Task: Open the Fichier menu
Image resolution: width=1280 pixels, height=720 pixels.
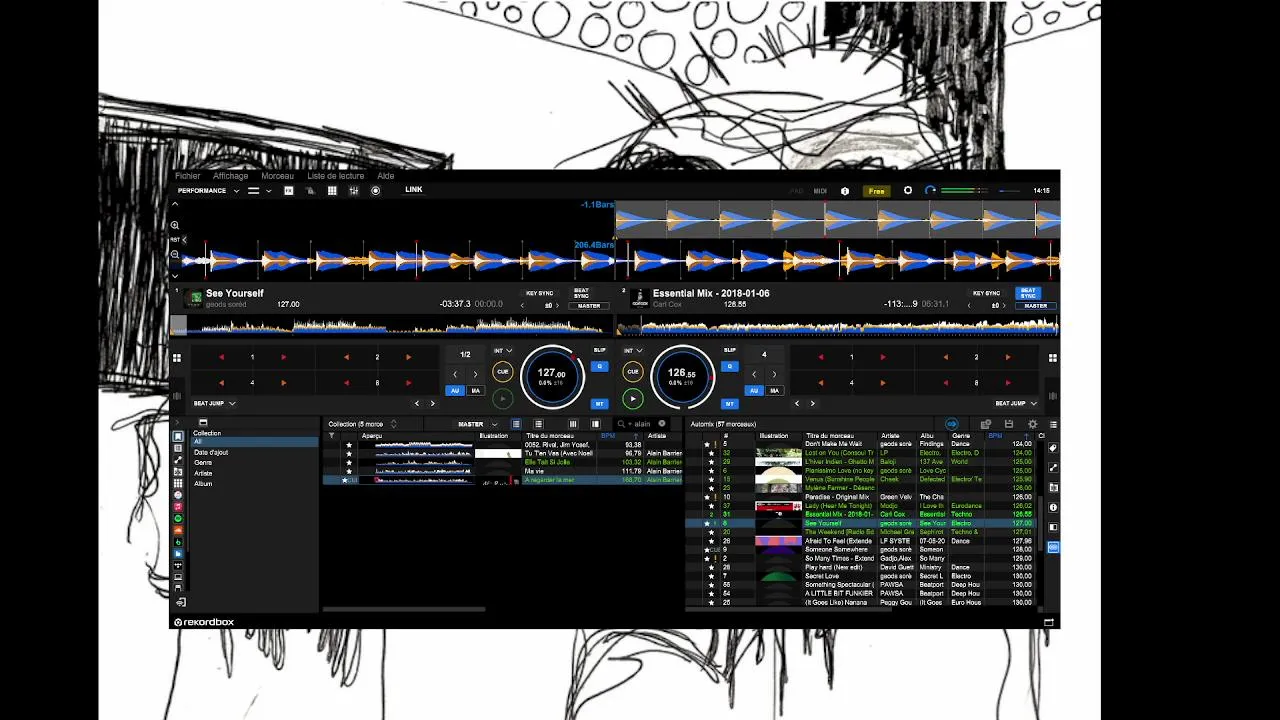Action: 187,176
